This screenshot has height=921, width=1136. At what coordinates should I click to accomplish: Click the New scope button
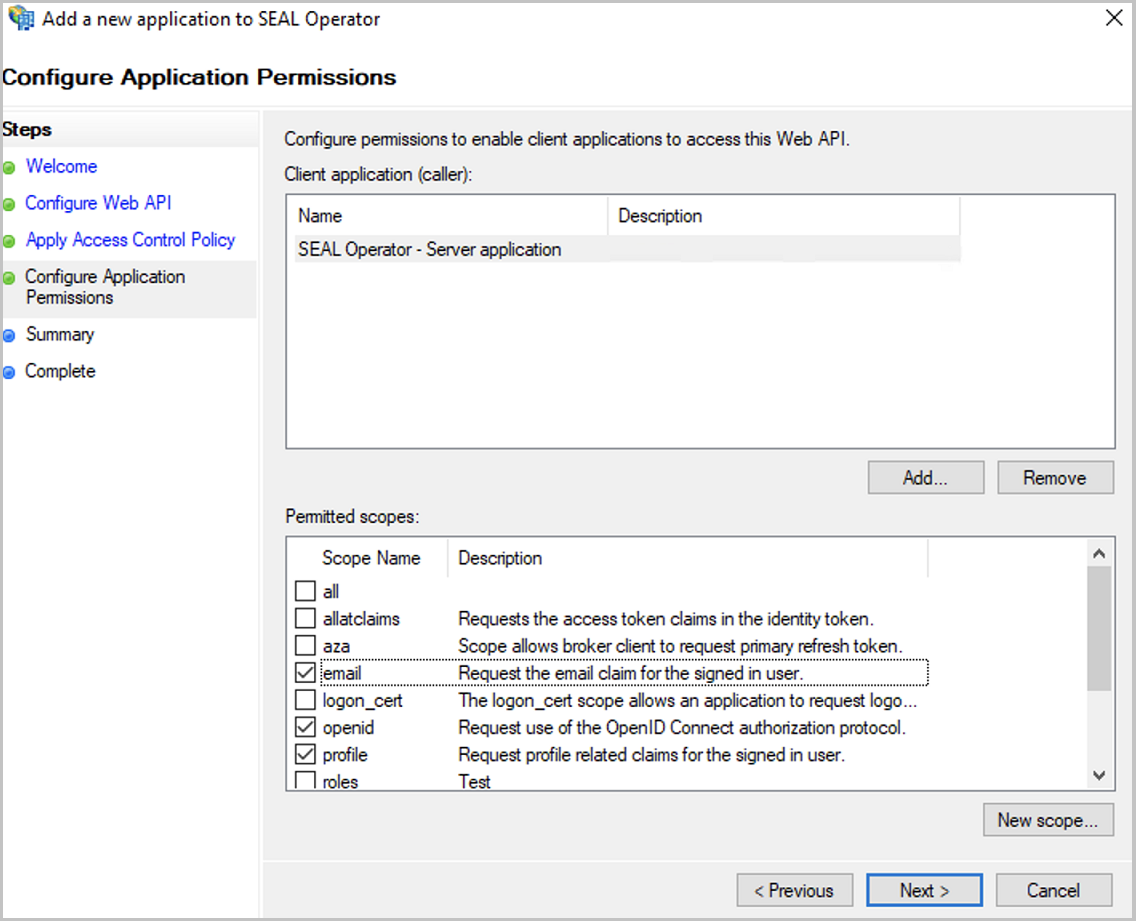point(1047,819)
